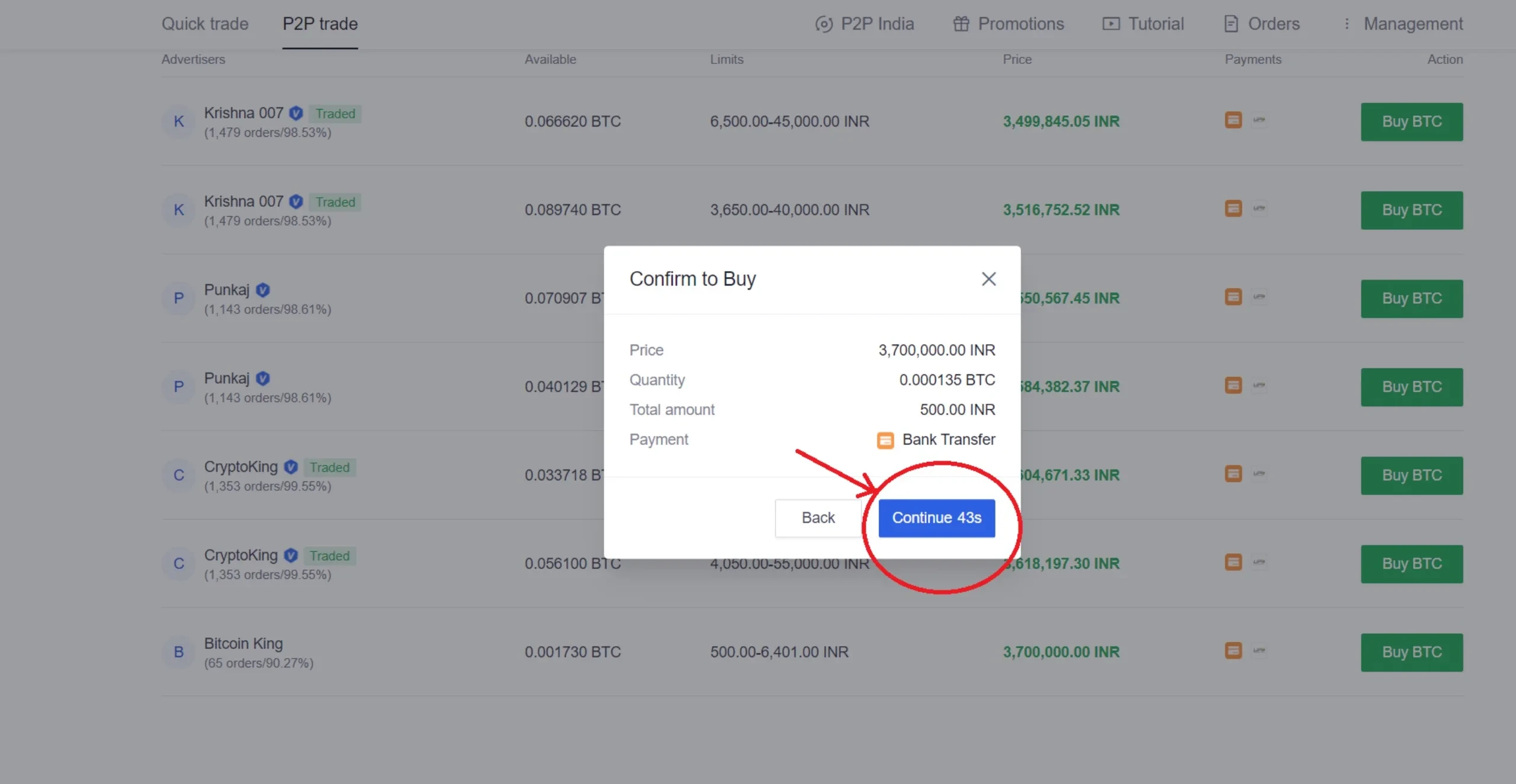Image resolution: width=1516 pixels, height=784 pixels.
Task: Click the Tutorial video icon
Action: [1111, 24]
